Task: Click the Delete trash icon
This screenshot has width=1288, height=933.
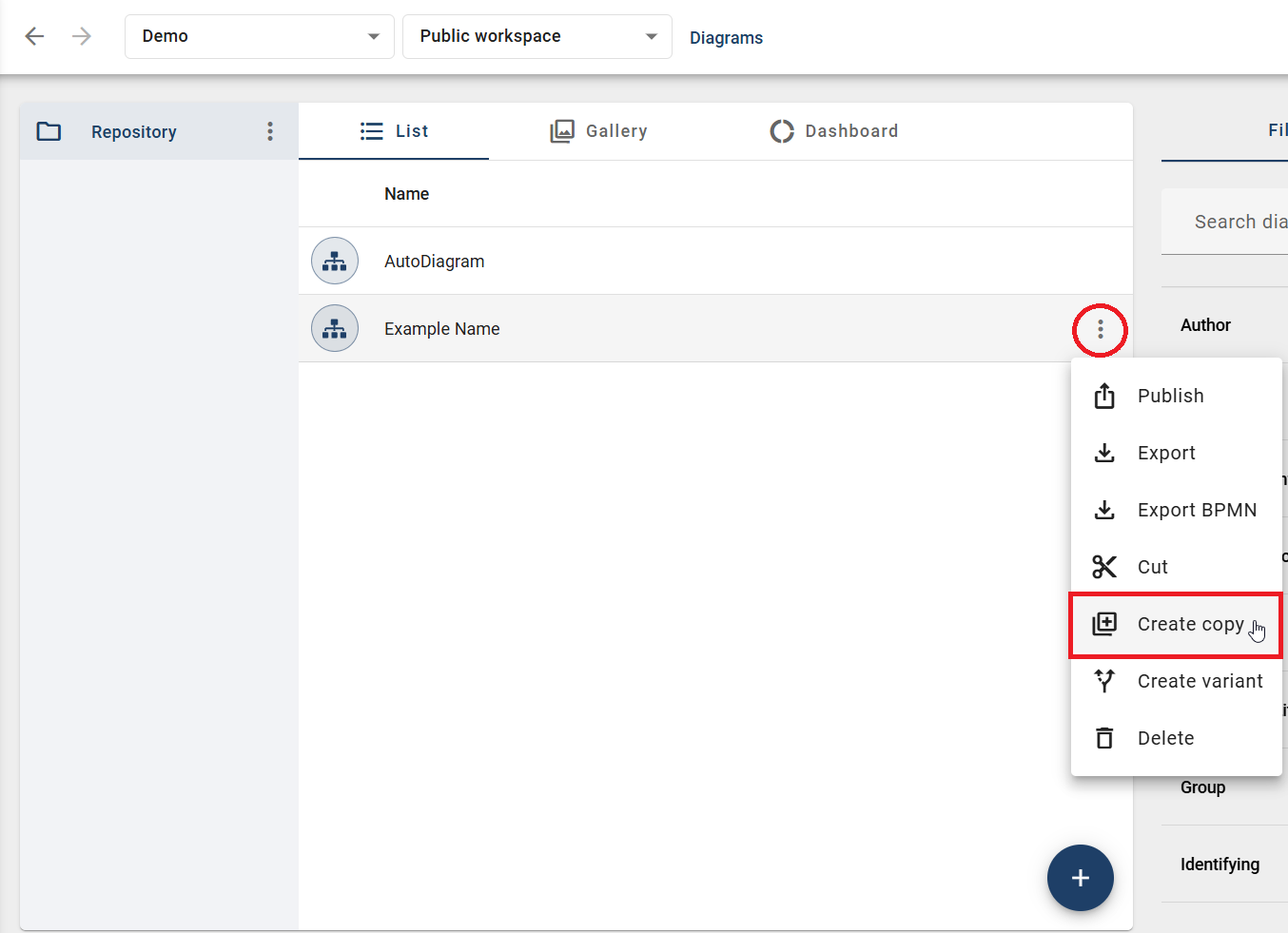Action: pyautogui.click(x=1103, y=738)
